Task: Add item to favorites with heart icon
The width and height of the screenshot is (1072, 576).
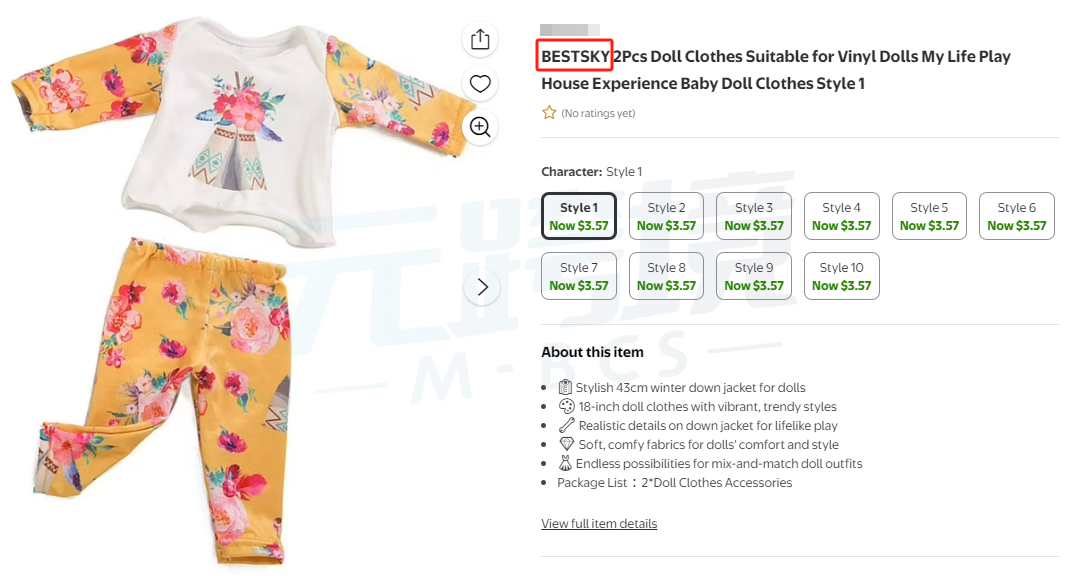Action: pos(480,83)
